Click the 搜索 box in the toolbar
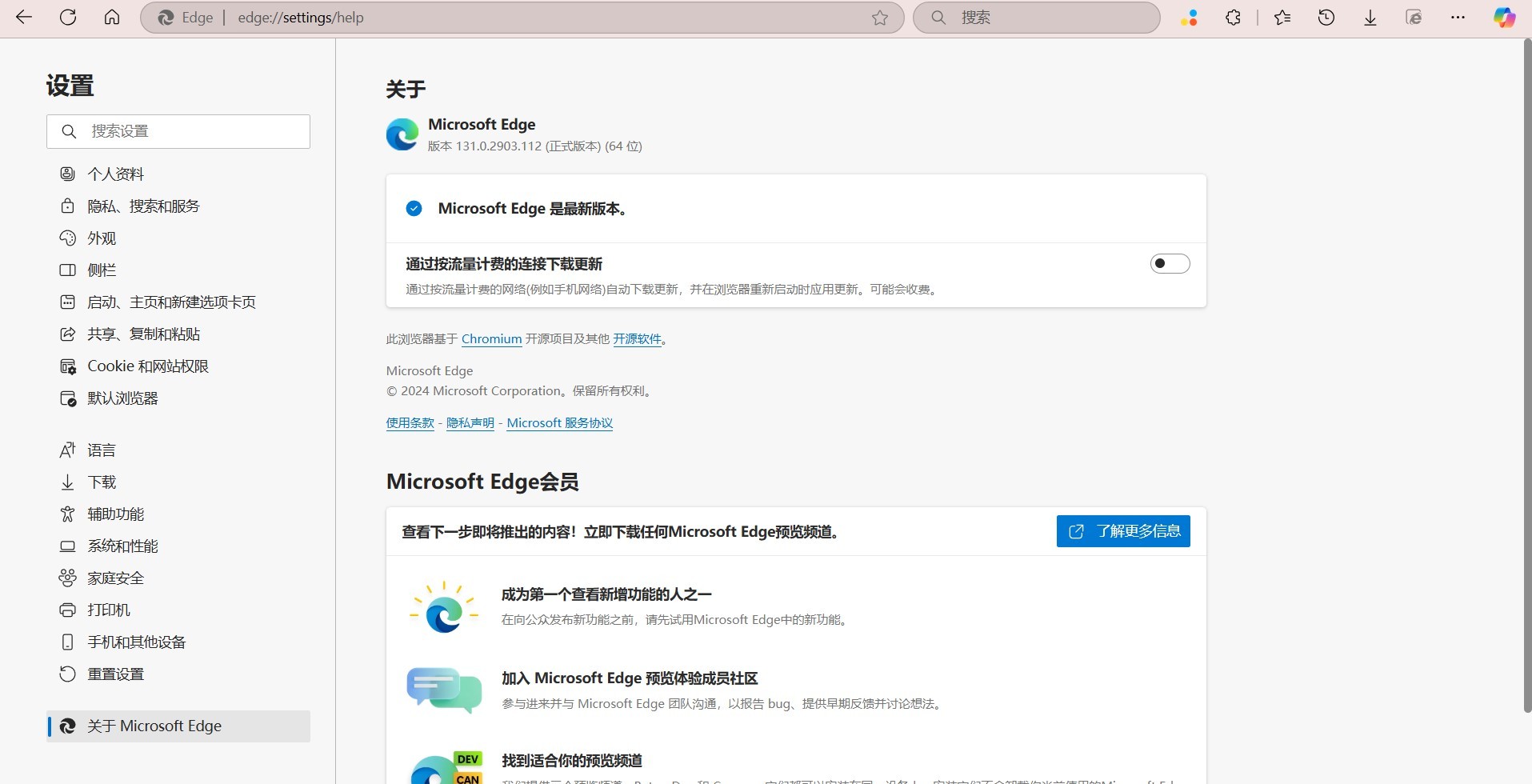The width and height of the screenshot is (1532, 784). (1037, 18)
